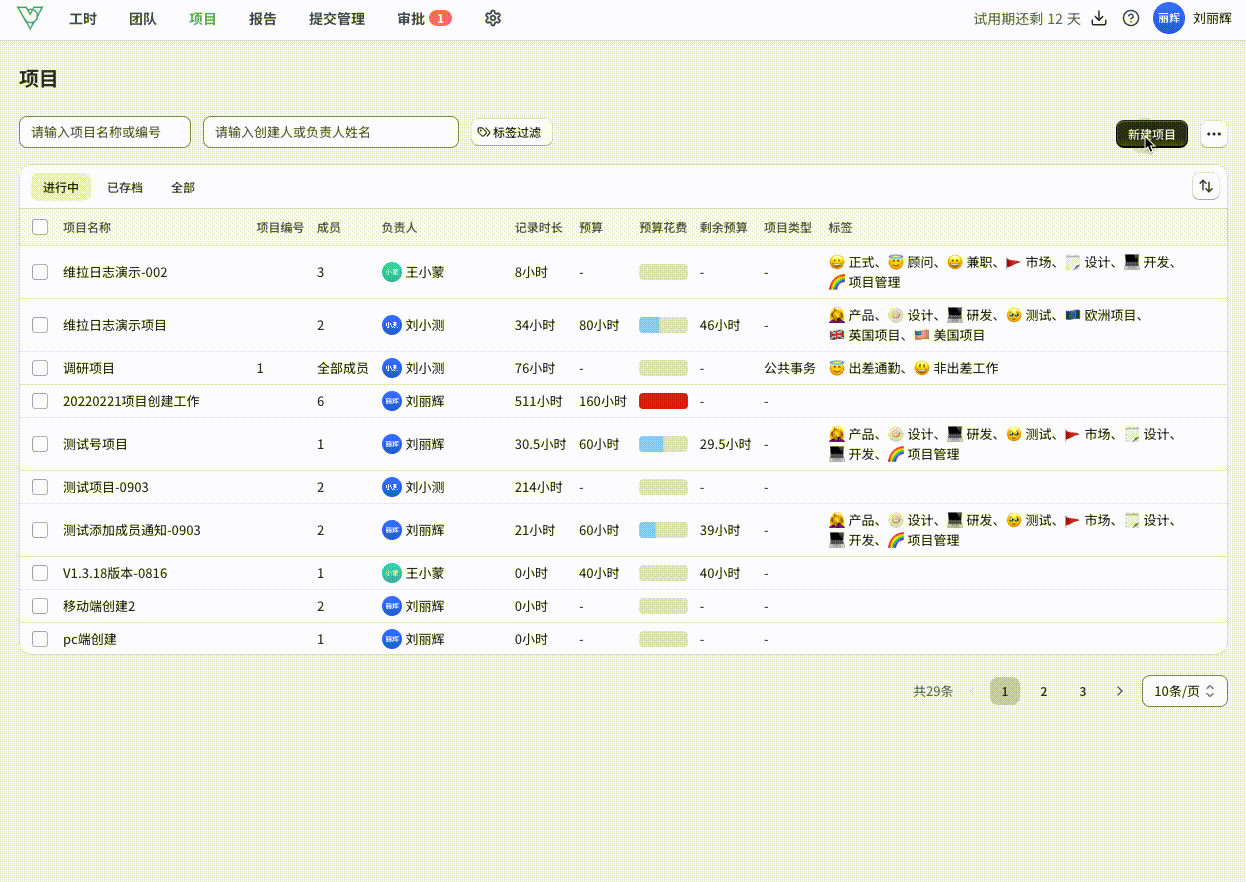Viewport: 1246px width, 882px height.
Task: Open the 10条/页 page size dropdown
Action: click(x=1185, y=691)
